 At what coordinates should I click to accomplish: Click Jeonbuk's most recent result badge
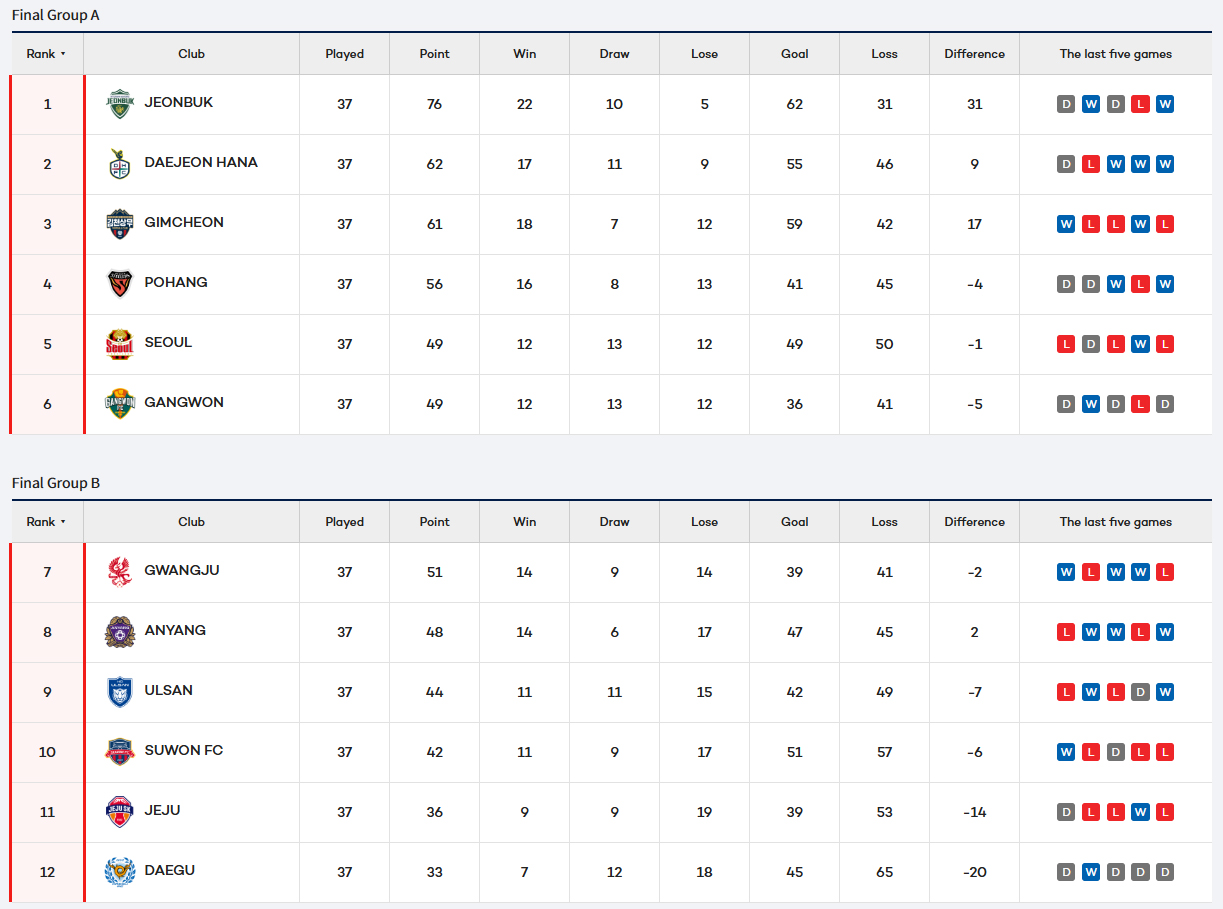click(1164, 104)
